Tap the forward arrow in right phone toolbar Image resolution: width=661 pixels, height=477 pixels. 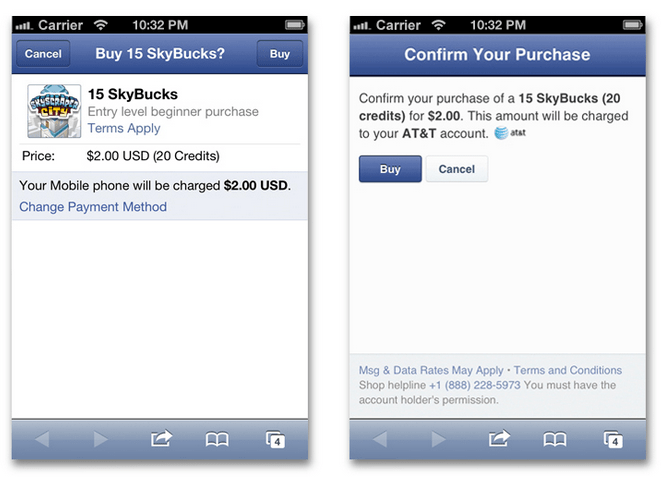[438, 439]
